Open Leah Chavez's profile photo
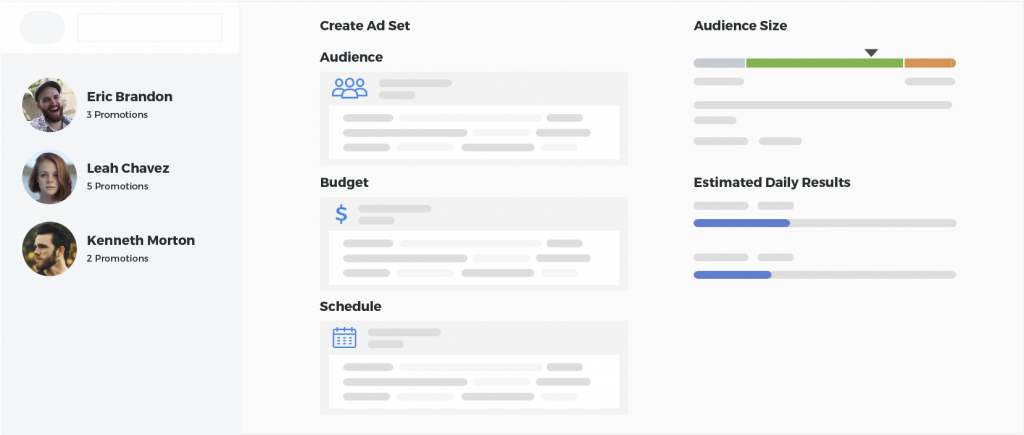Viewport: 1024px width, 435px height. tap(50, 177)
